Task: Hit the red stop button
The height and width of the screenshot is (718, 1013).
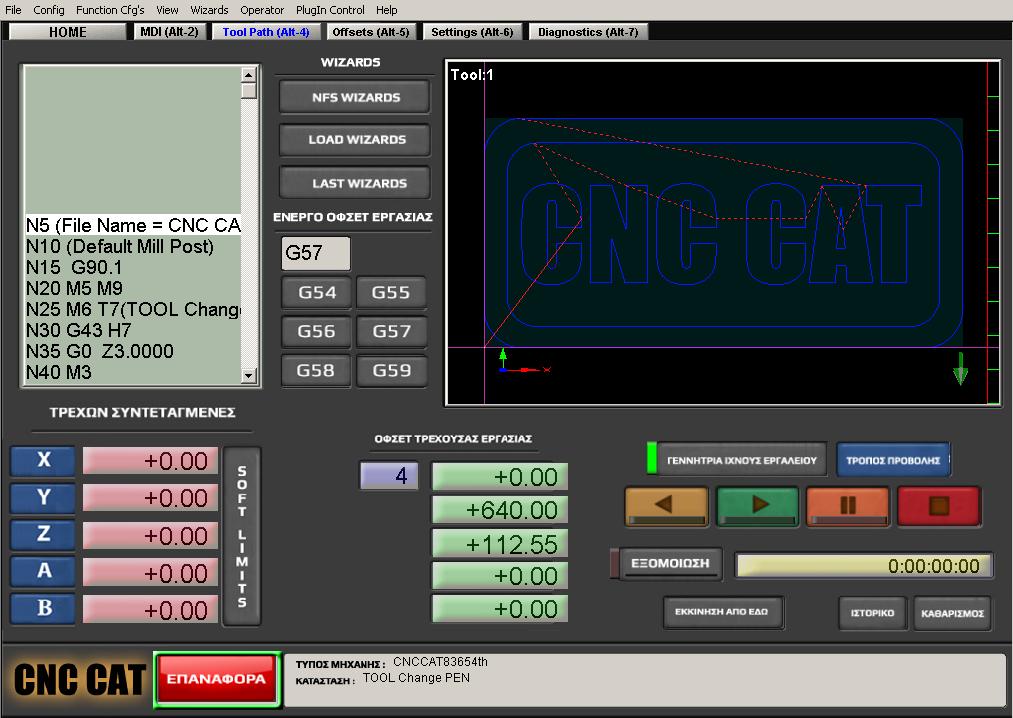Action: click(938, 506)
